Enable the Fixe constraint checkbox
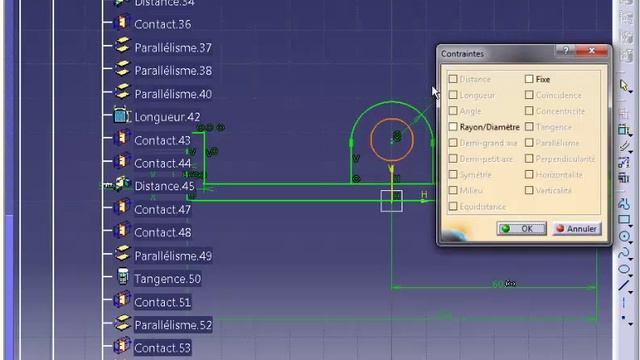Viewport: 640px width, 360px height. pos(529,79)
